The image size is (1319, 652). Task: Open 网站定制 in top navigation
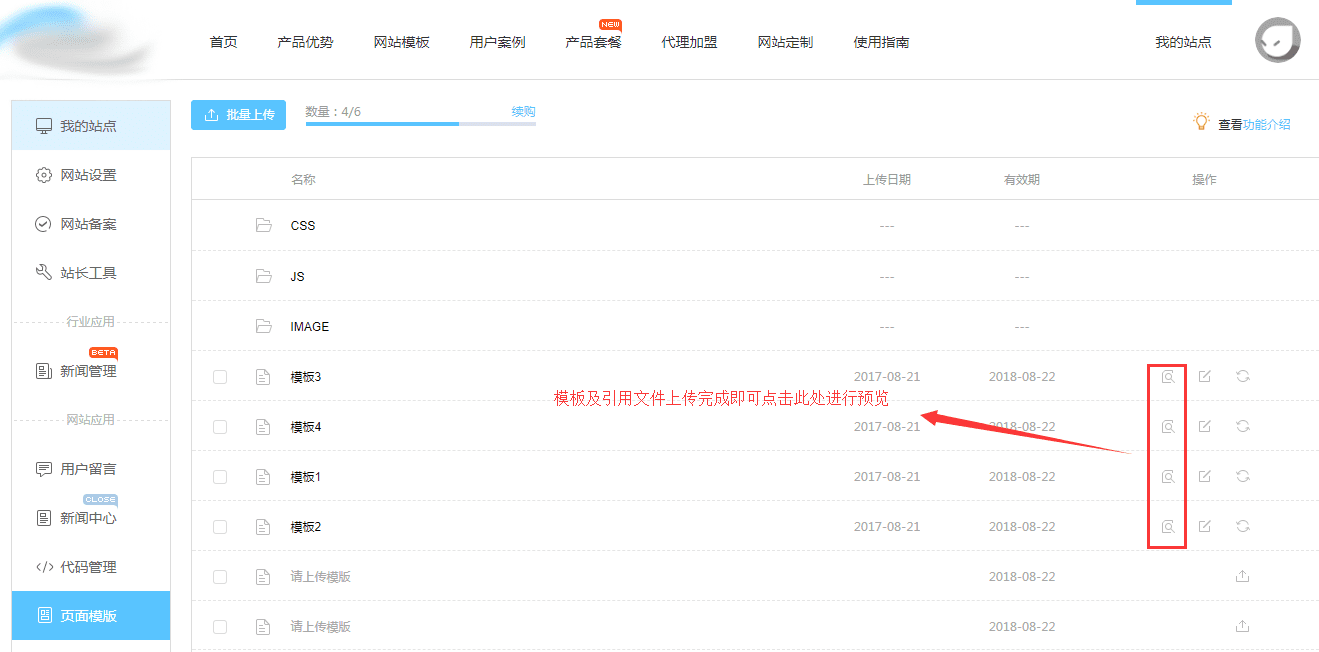[x=785, y=42]
